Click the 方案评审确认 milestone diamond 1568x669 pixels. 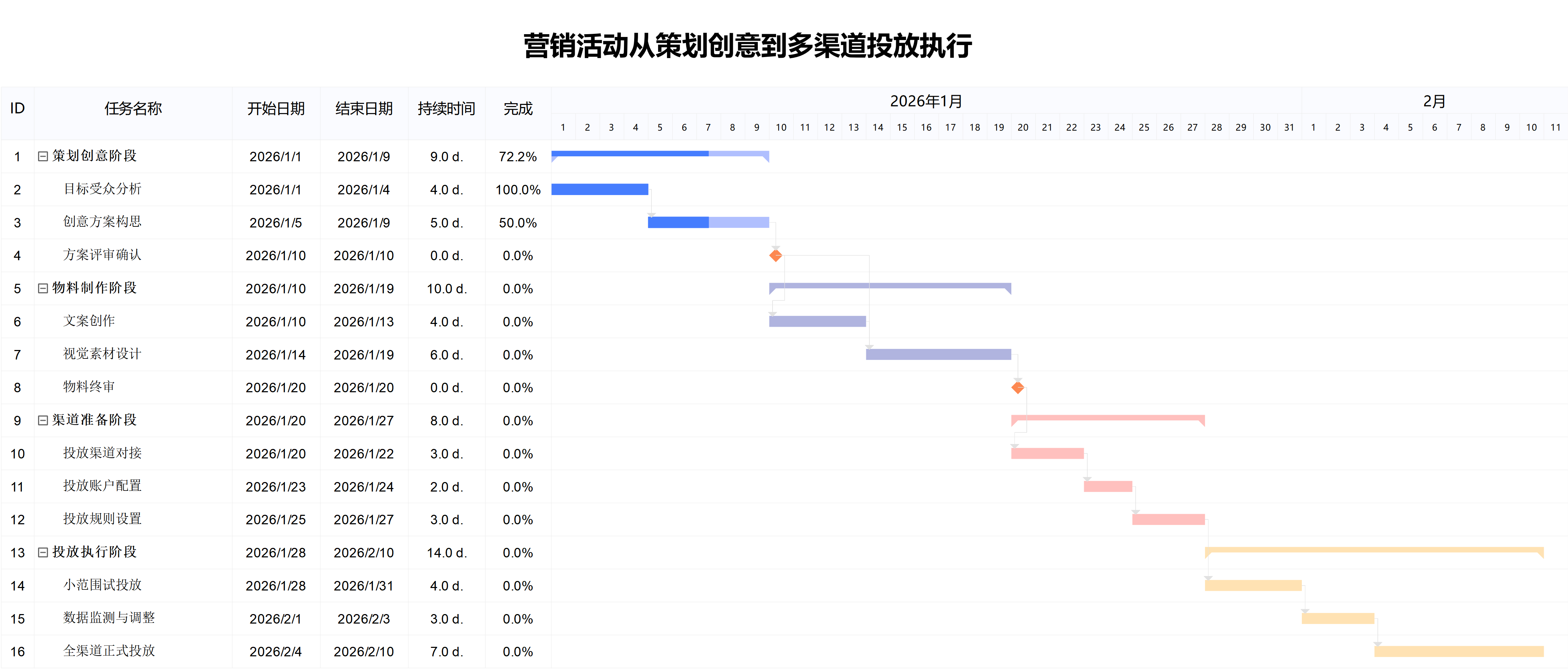775,256
